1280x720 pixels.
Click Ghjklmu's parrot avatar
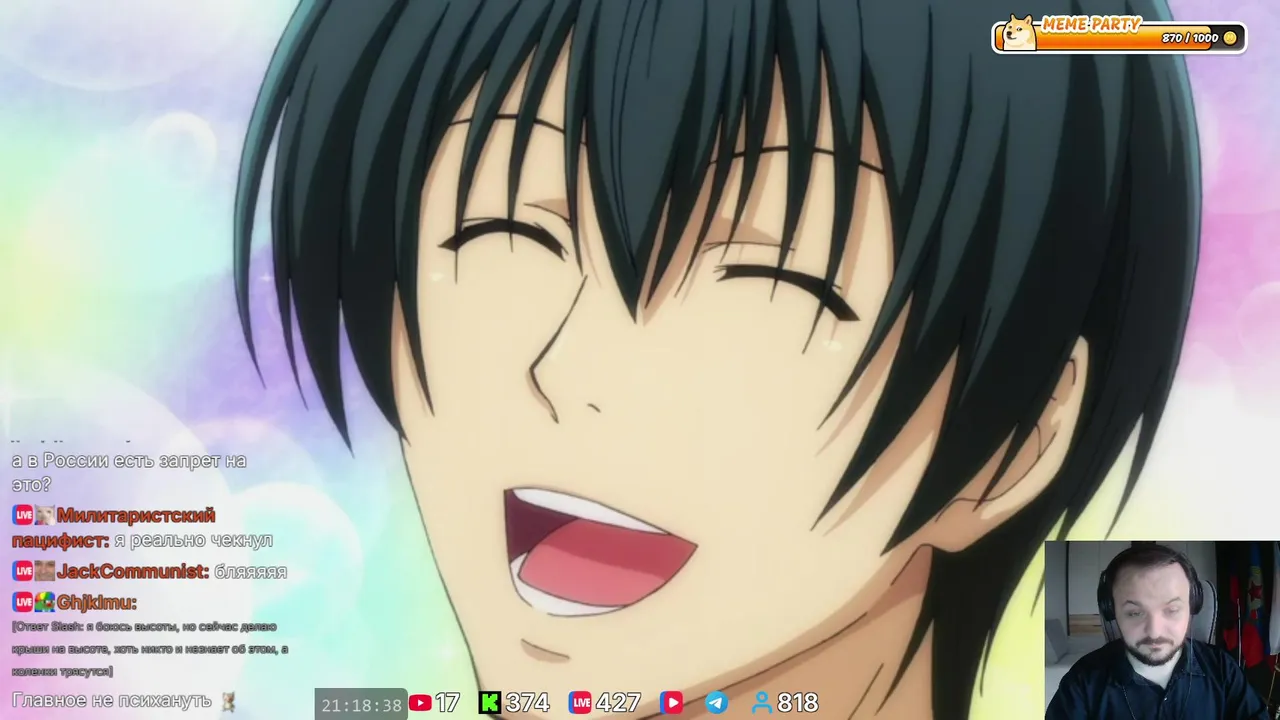pos(45,602)
